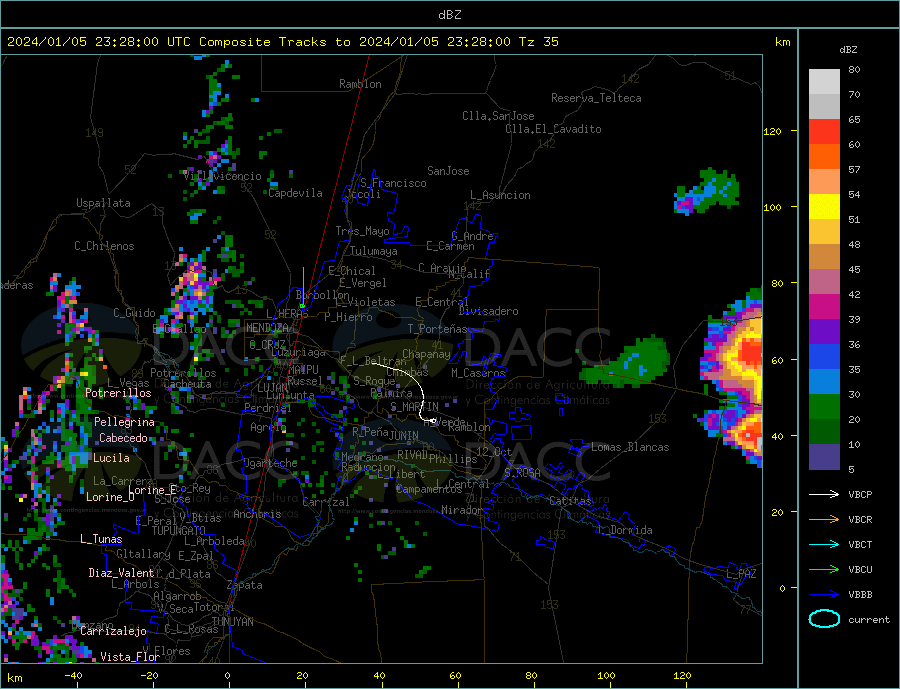Select the red swatch in dBZ scale
The height and width of the screenshot is (689, 900).
[x=824, y=131]
